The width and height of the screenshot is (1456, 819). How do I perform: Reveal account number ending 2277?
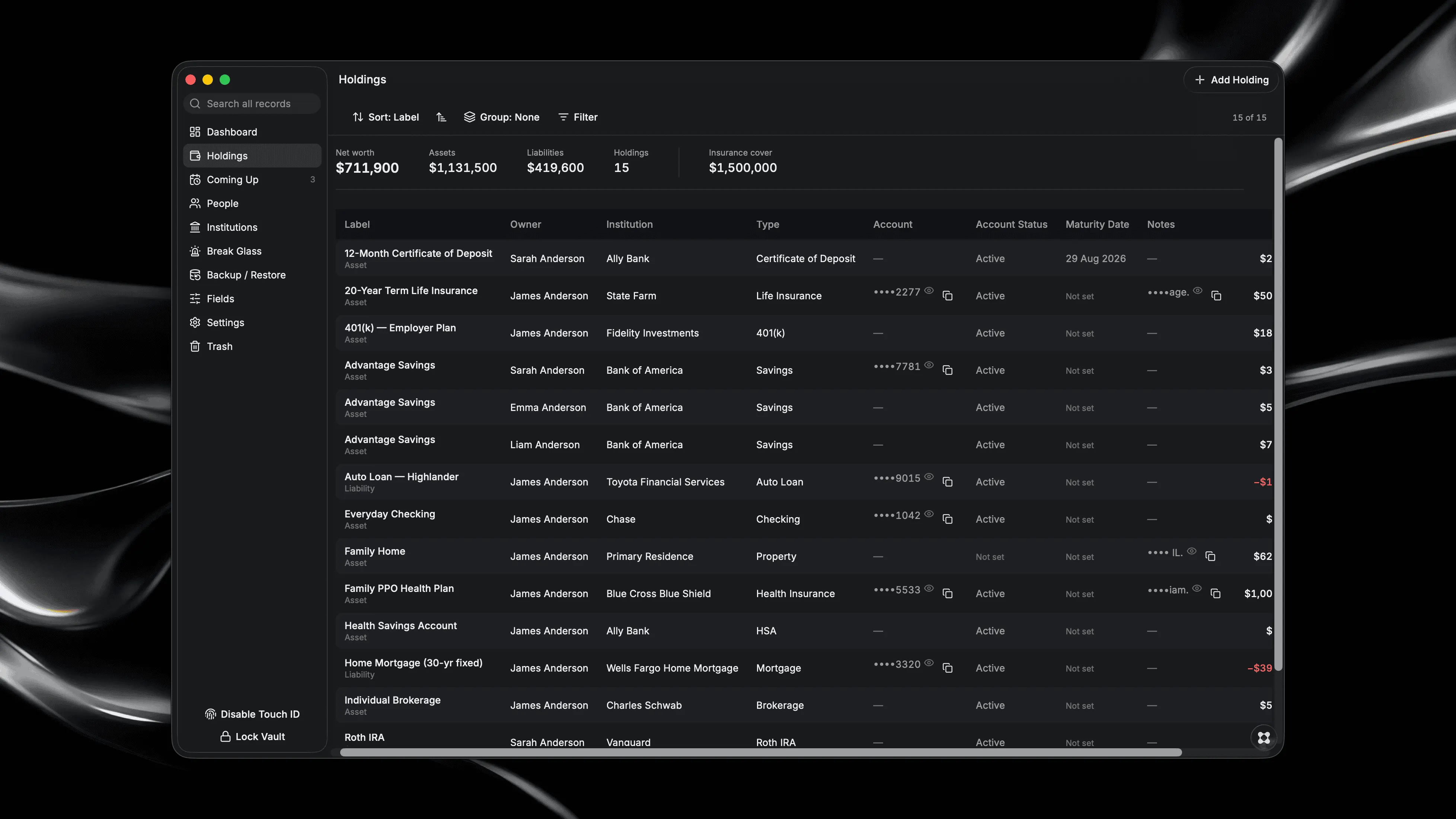[x=929, y=290]
